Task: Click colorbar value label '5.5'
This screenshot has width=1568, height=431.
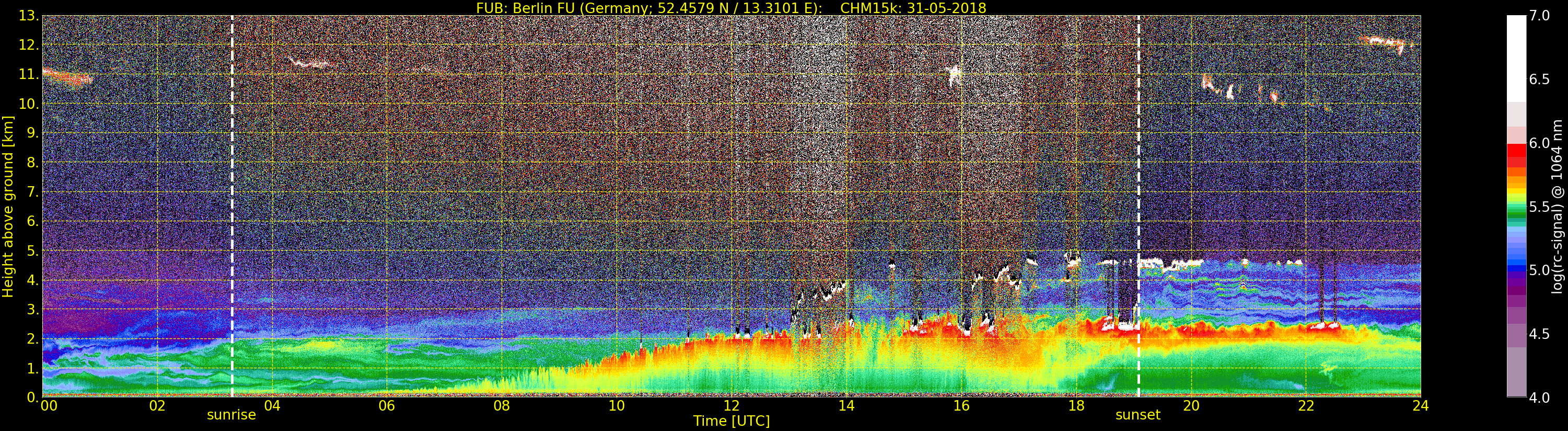Action: tap(1539, 207)
